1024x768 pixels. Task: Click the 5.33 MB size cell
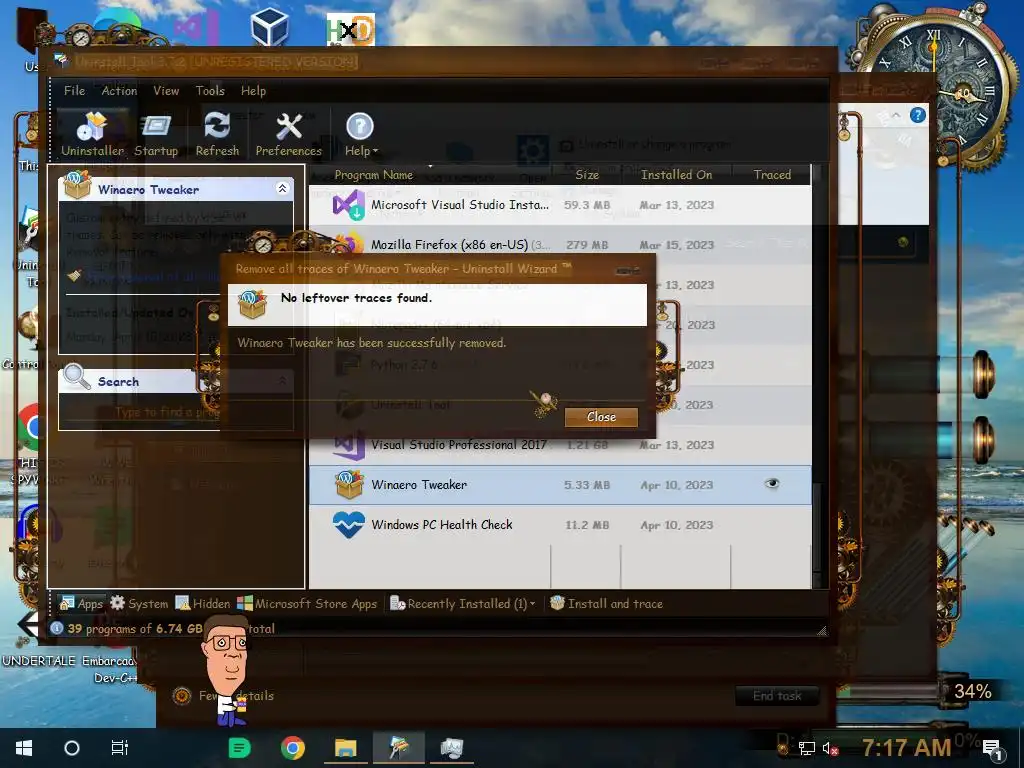pyautogui.click(x=586, y=485)
